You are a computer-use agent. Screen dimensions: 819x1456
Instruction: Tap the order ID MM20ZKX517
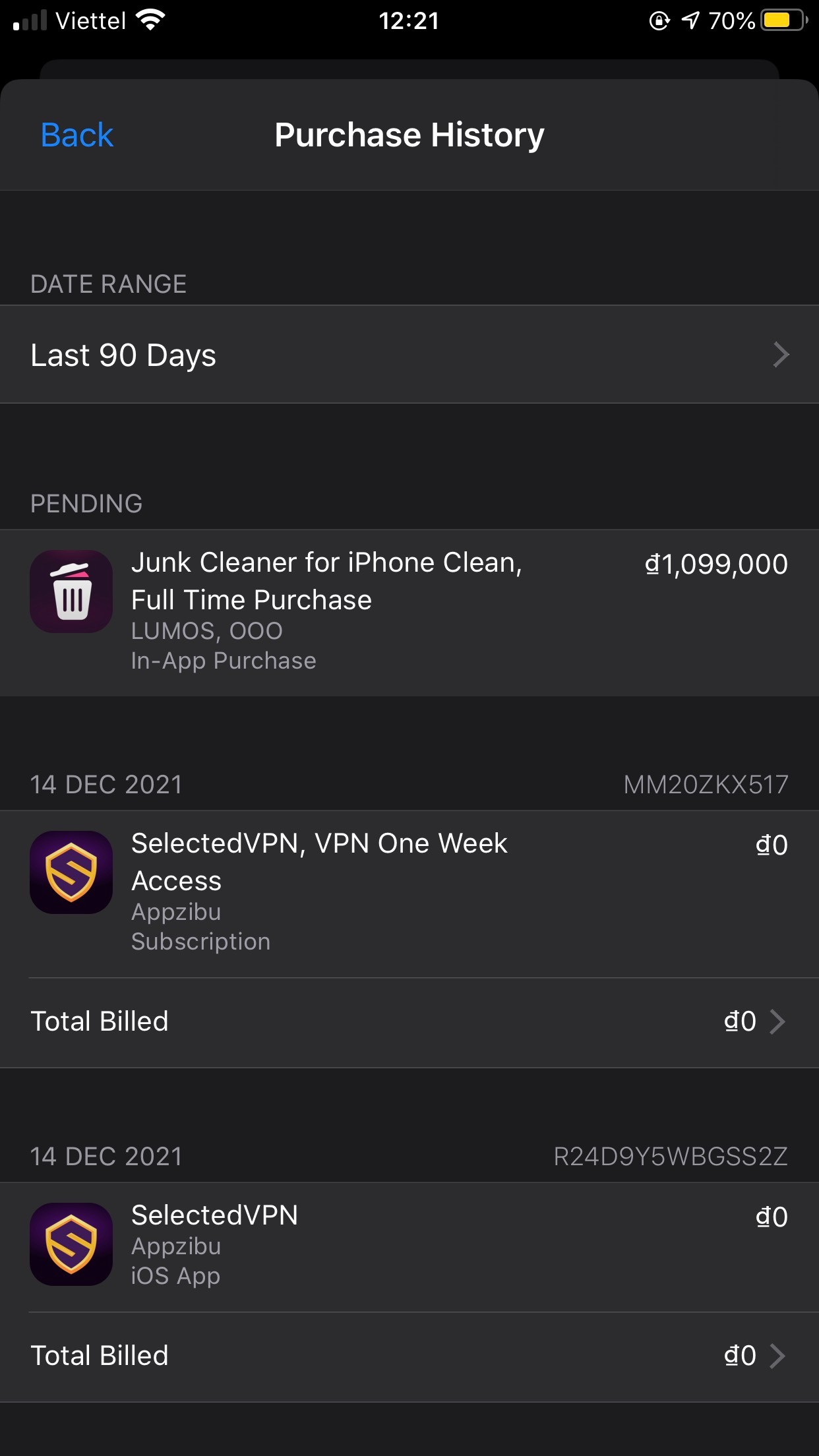706,785
